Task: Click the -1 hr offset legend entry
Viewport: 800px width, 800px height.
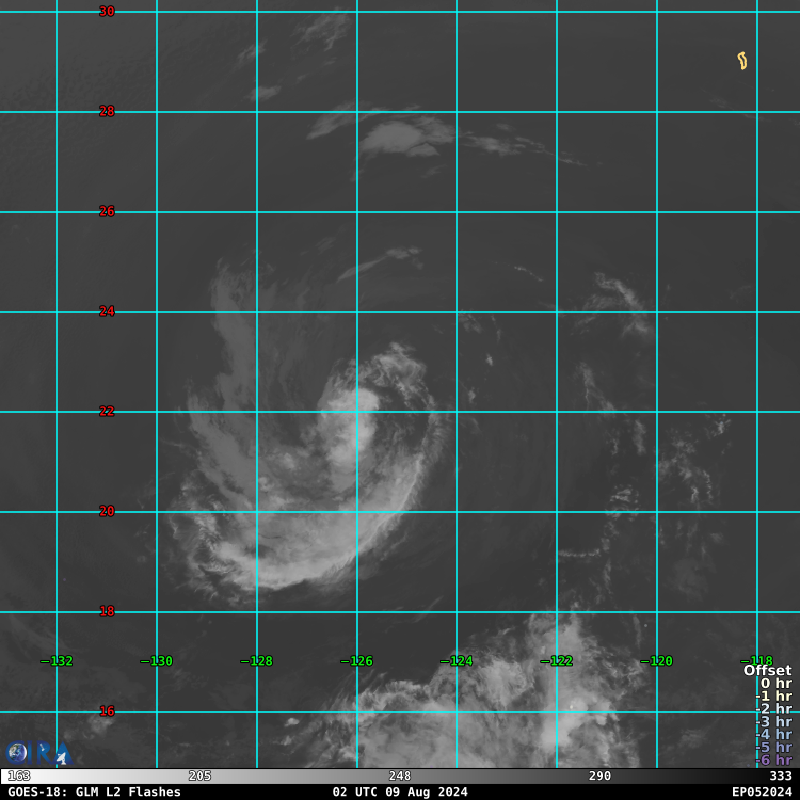Action: tap(773, 697)
